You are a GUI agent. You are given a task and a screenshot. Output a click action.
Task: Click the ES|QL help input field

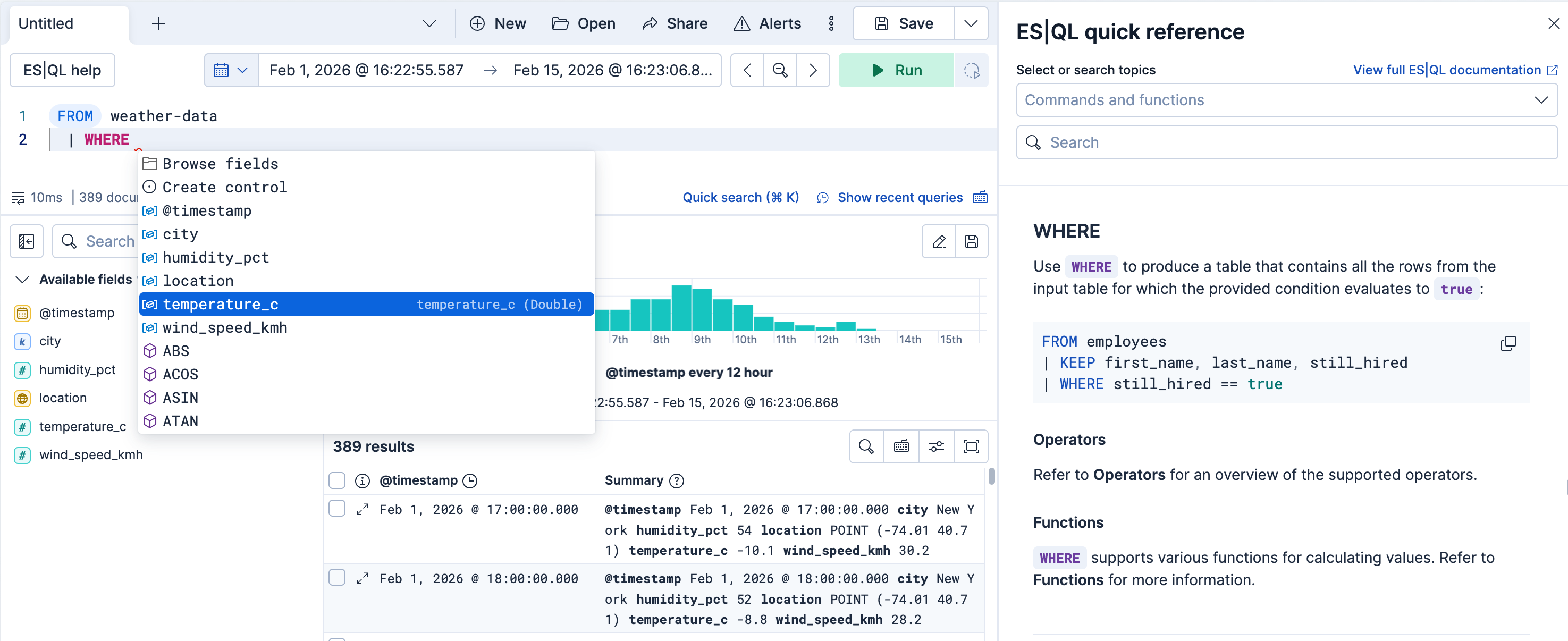62,70
